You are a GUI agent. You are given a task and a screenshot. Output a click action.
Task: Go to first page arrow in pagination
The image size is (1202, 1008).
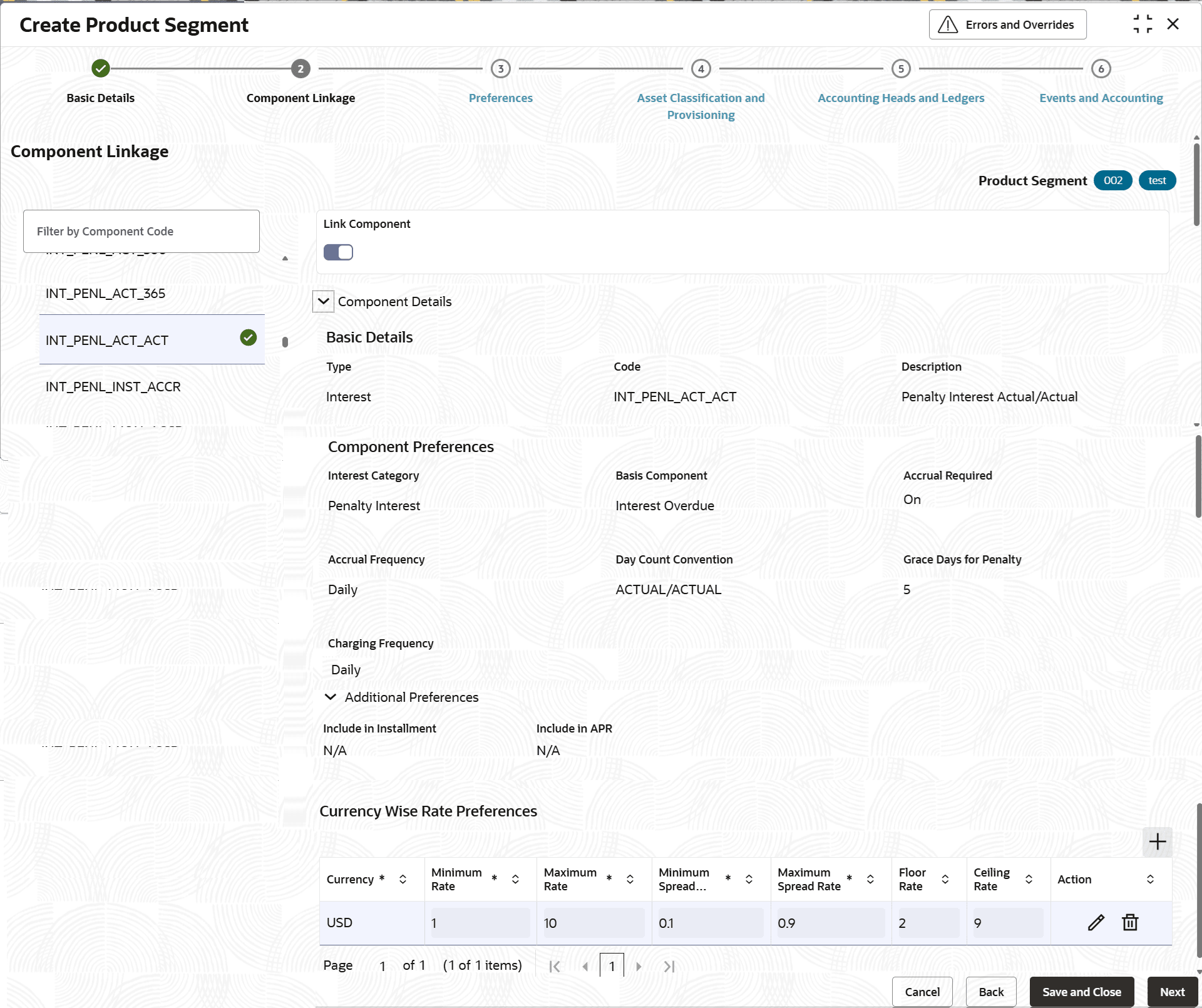pos(555,966)
